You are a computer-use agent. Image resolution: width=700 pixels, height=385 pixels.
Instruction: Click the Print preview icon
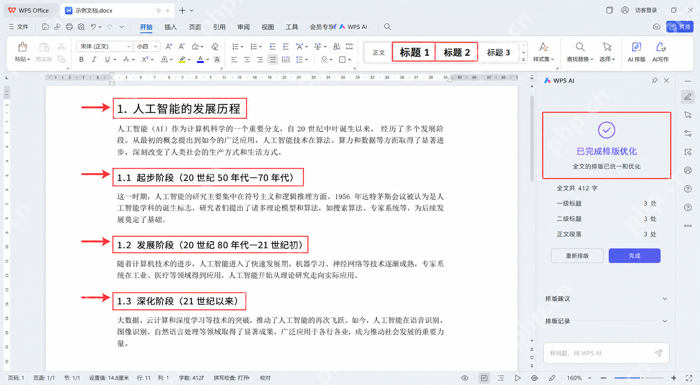point(81,27)
